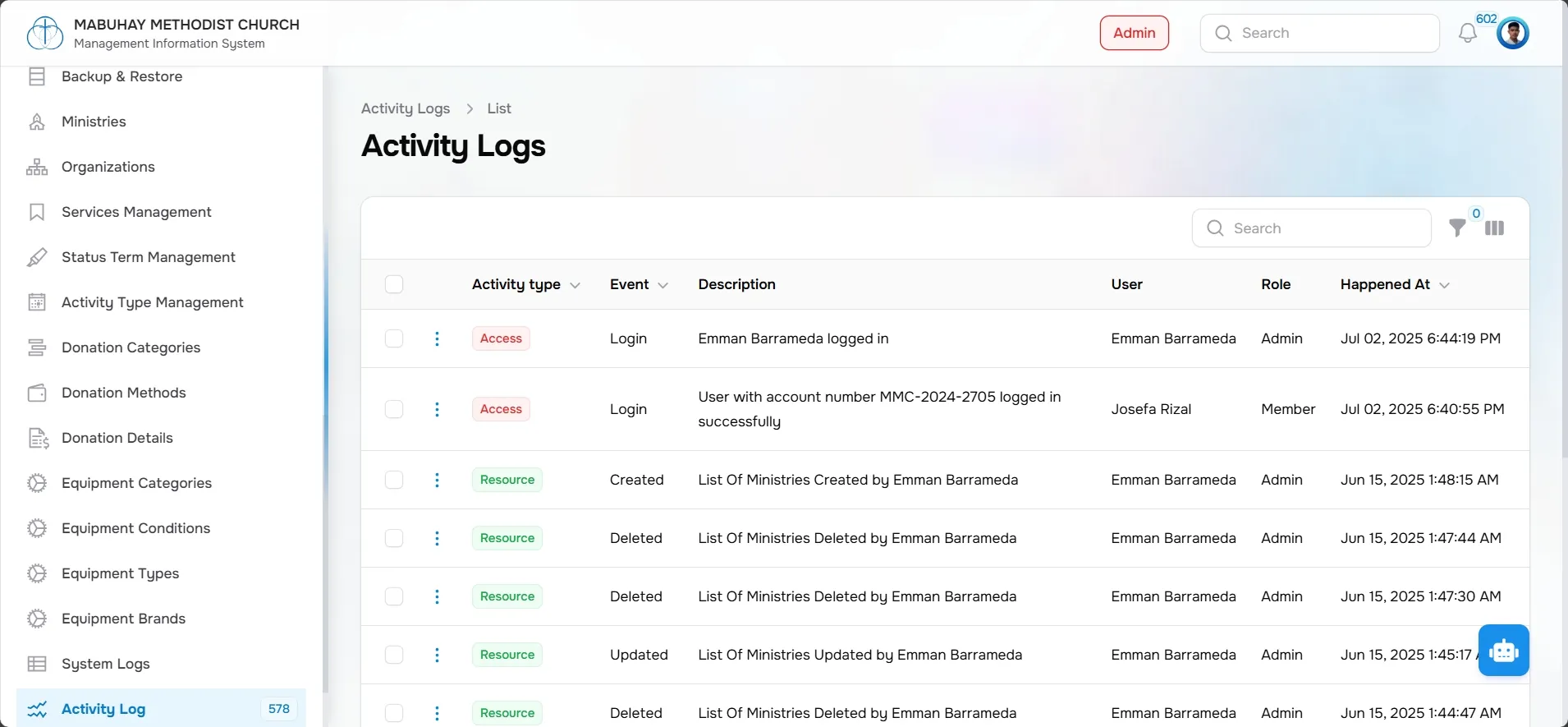
Task: Open the chatbot assistant floating icon
Action: [x=1504, y=651]
